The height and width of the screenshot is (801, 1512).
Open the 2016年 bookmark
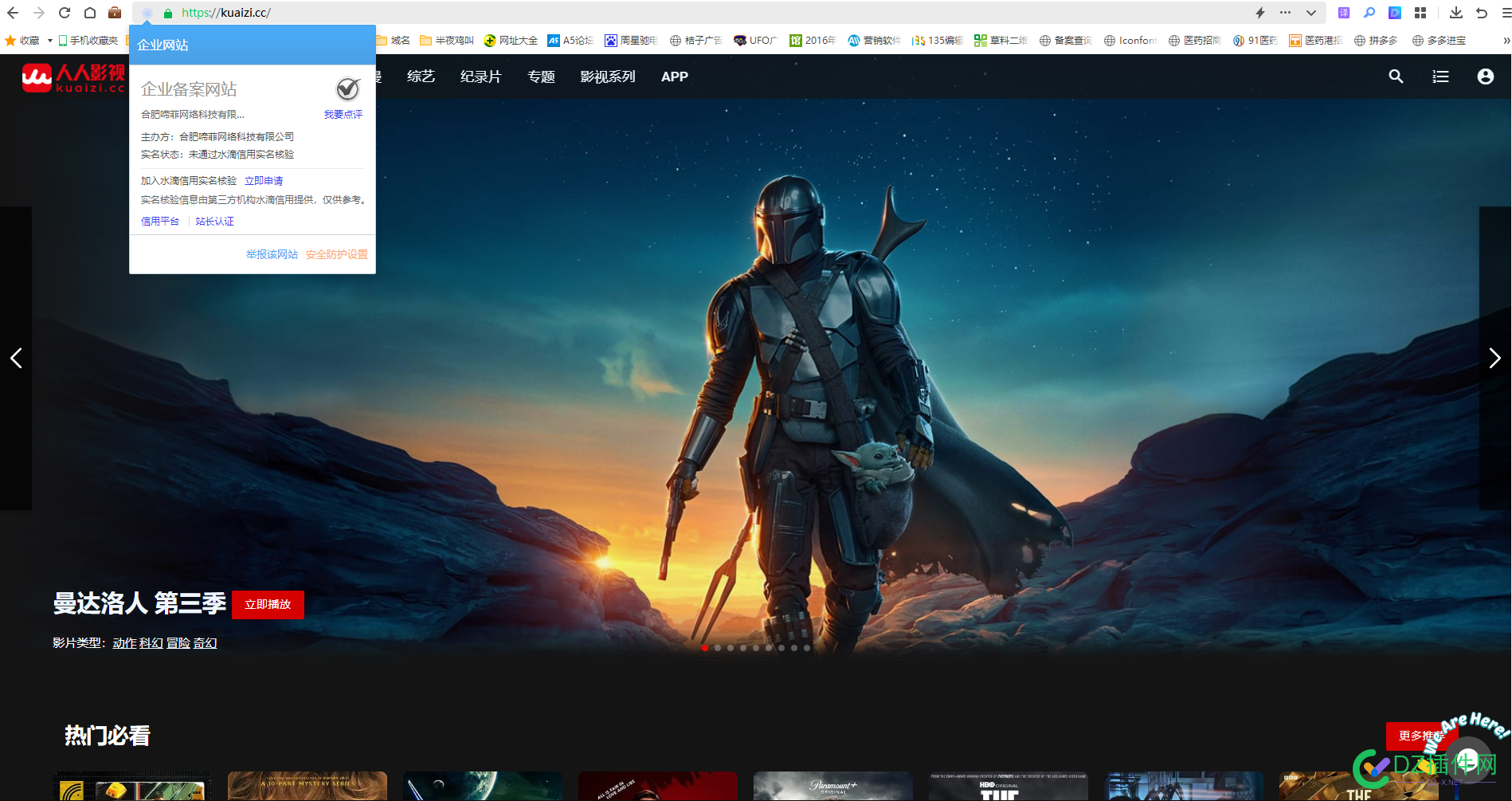point(813,41)
